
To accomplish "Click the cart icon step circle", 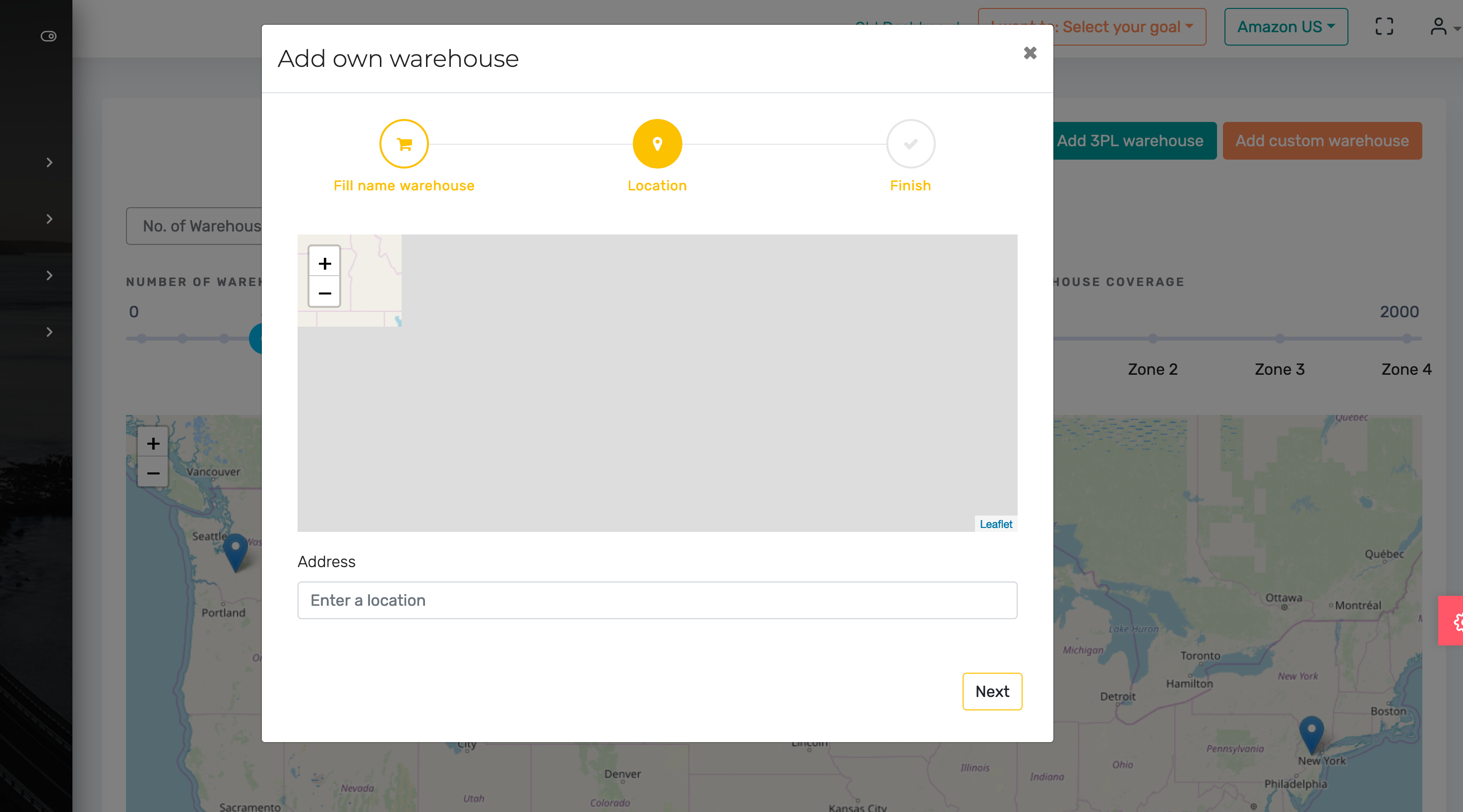I will point(404,144).
